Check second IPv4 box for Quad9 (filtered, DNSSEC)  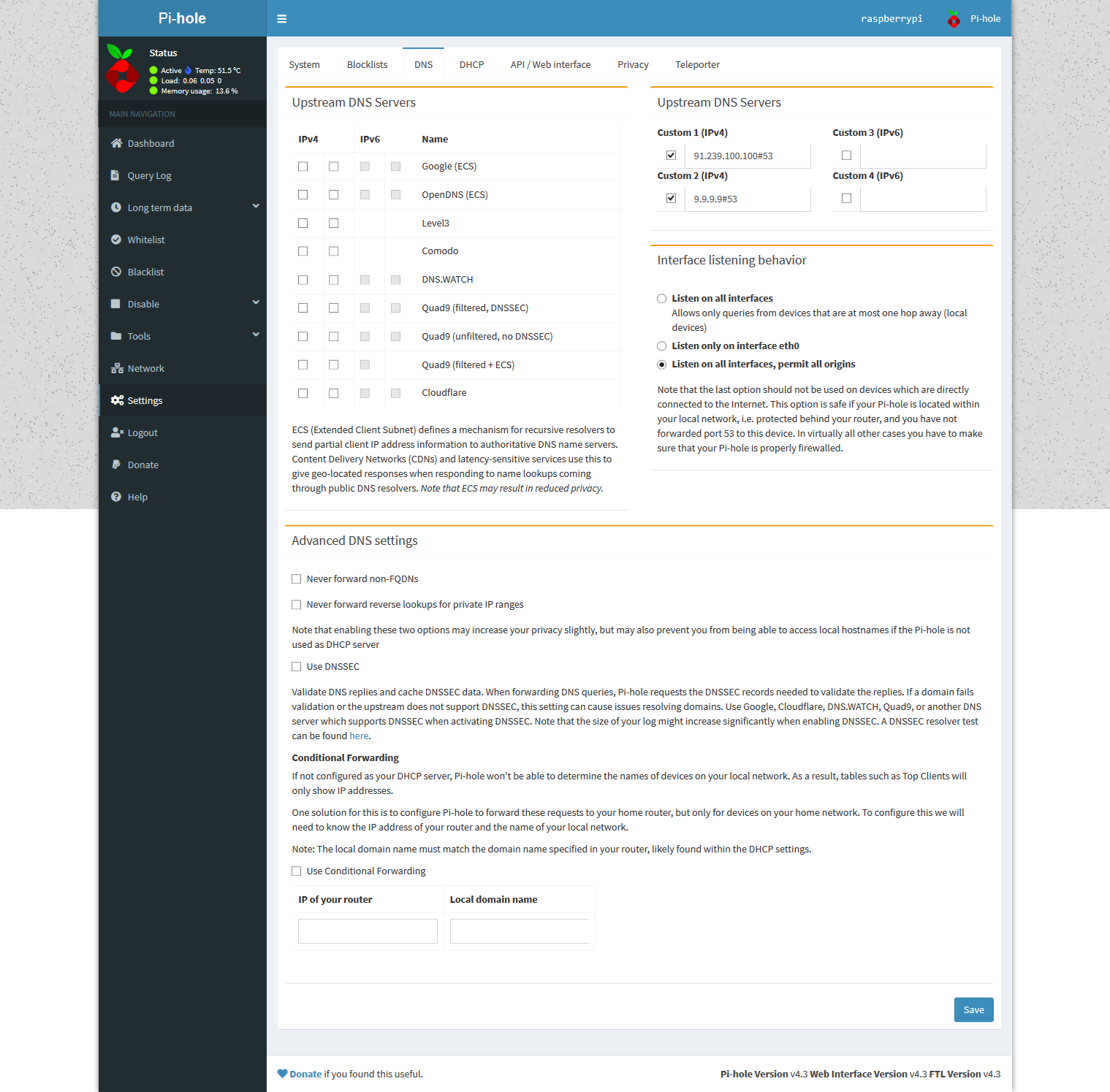[x=333, y=308]
